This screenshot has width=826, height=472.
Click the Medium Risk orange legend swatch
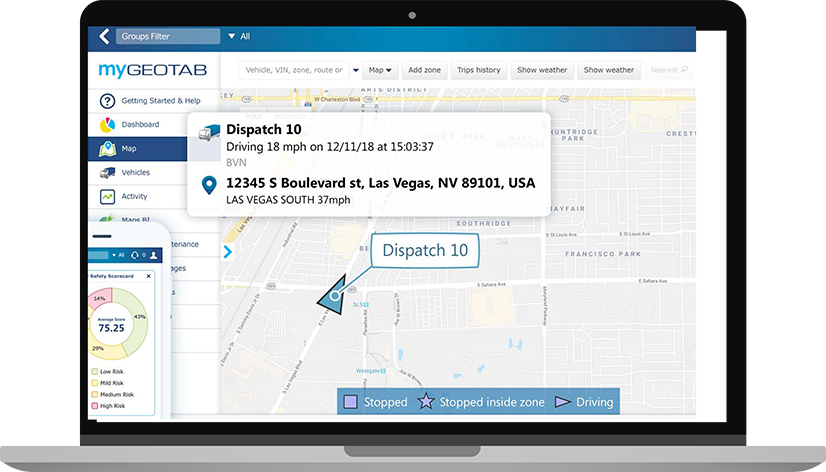(x=95, y=394)
